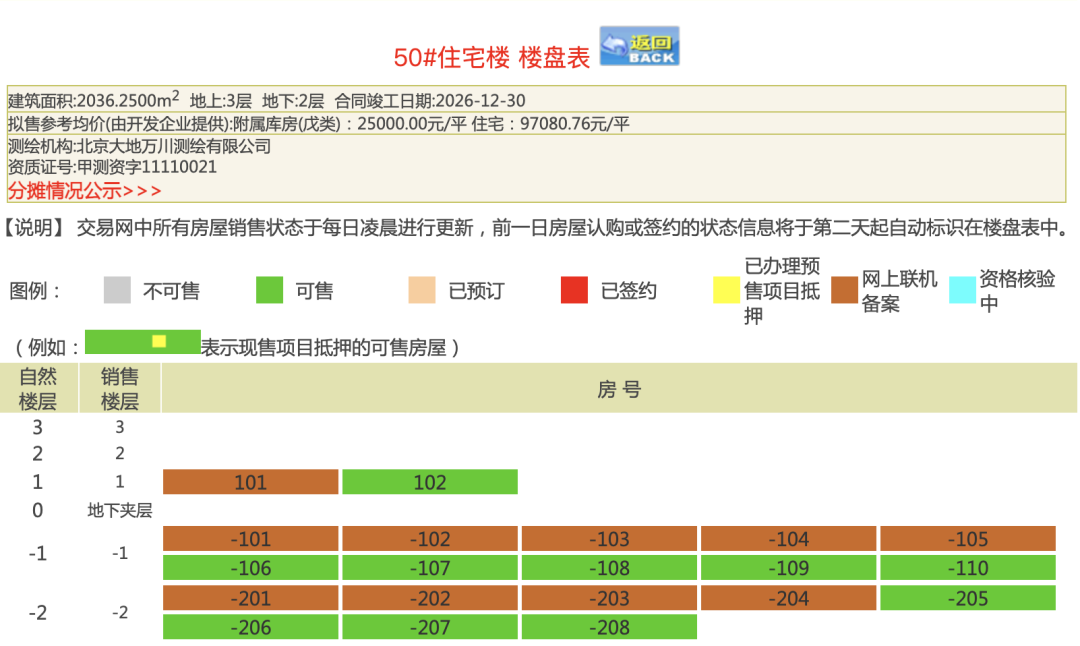Click room -103 cell
The width and height of the screenshot is (1080, 646).
click(609, 539)
